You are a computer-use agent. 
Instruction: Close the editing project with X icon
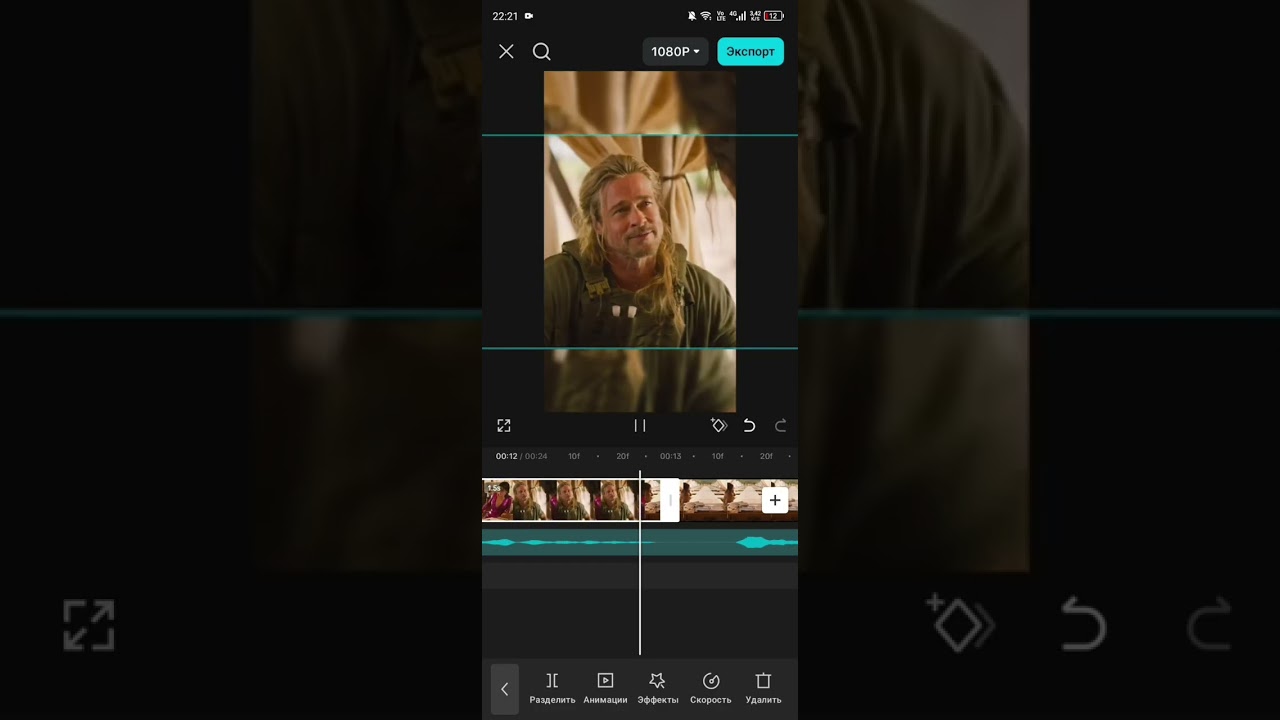506,51
